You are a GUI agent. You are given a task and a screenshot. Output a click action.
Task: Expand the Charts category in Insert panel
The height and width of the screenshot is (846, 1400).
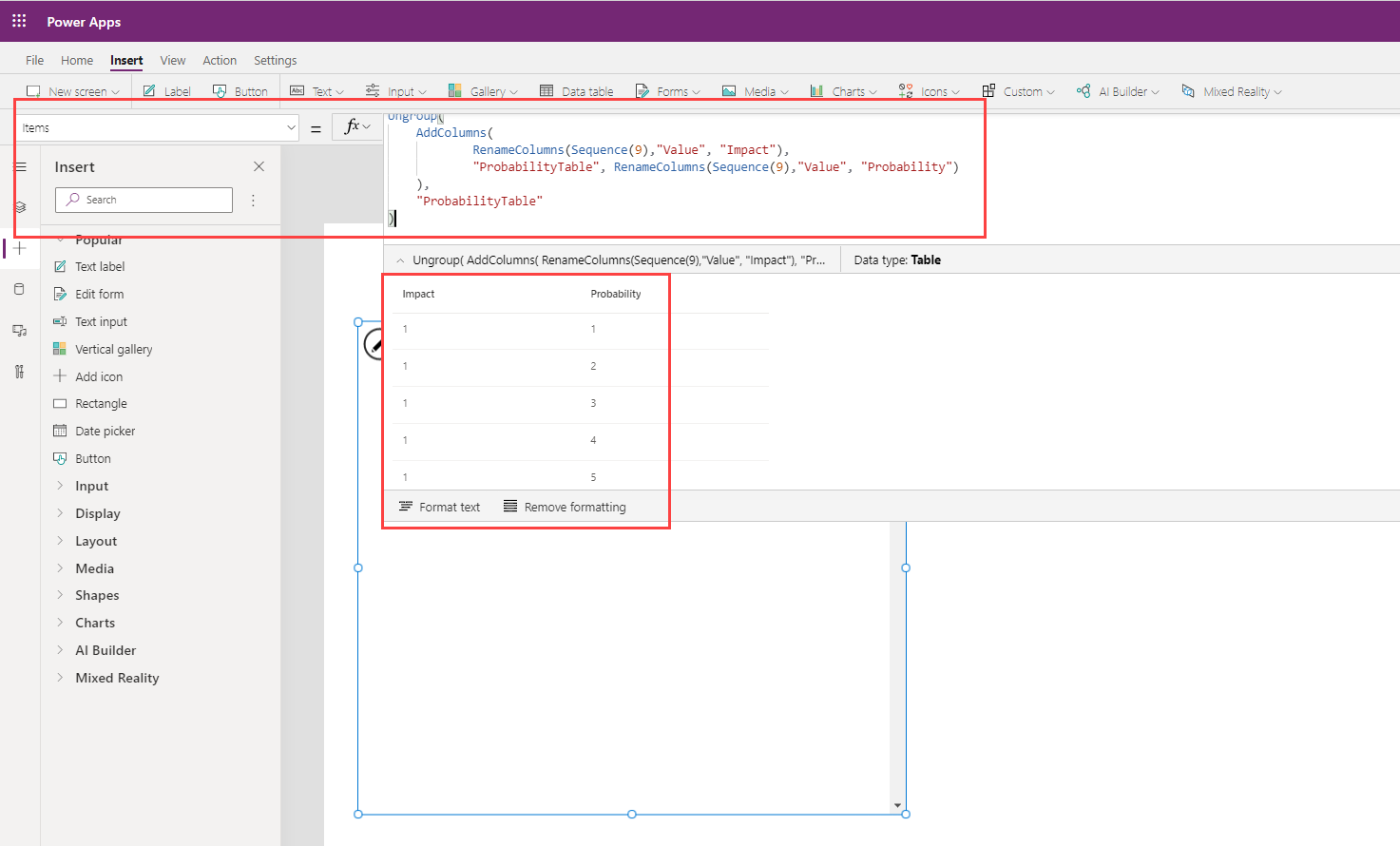click(95, 623)
